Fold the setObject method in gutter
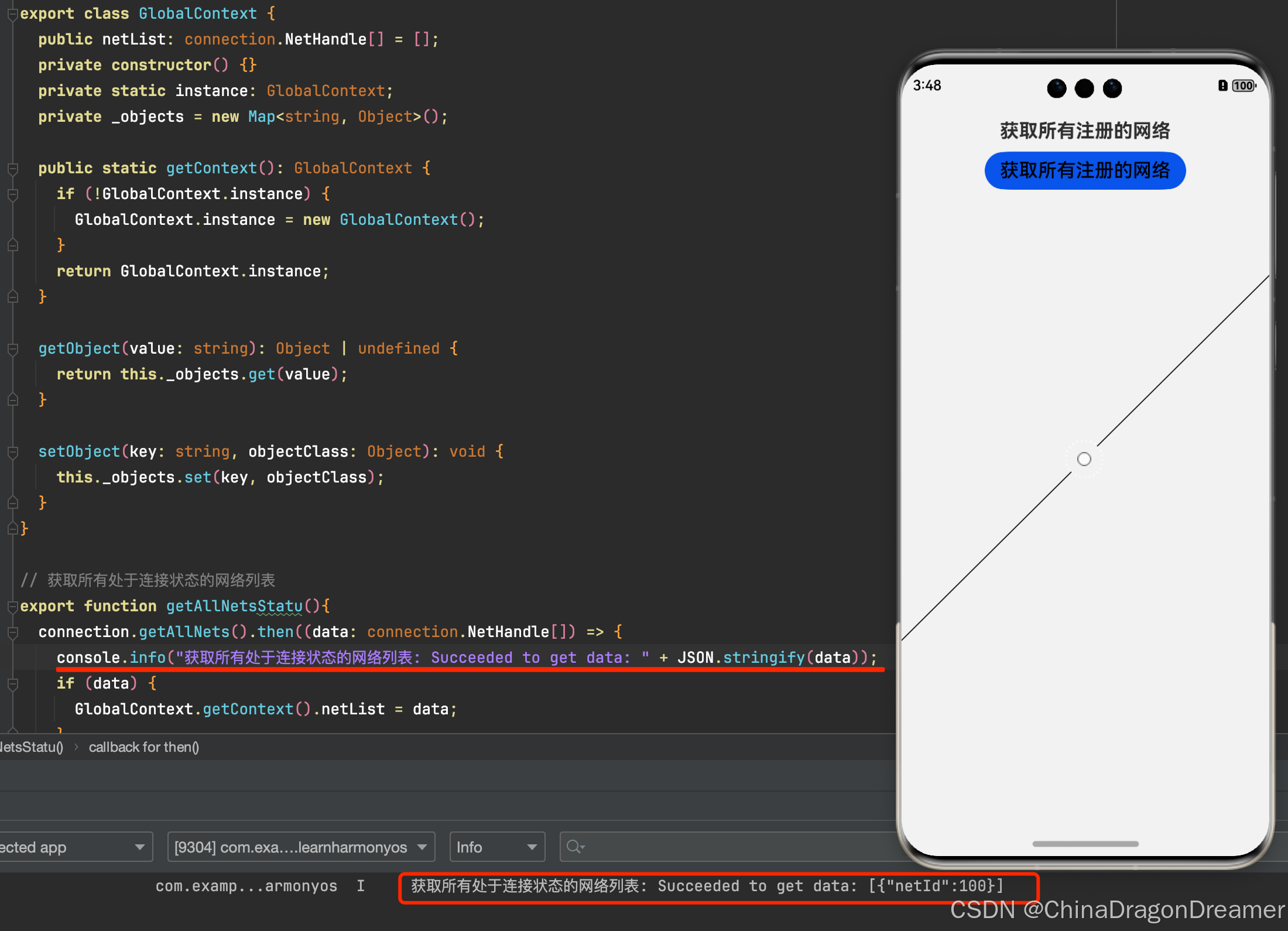This screenshot has width=1288, height=931. tap(12, 452)
